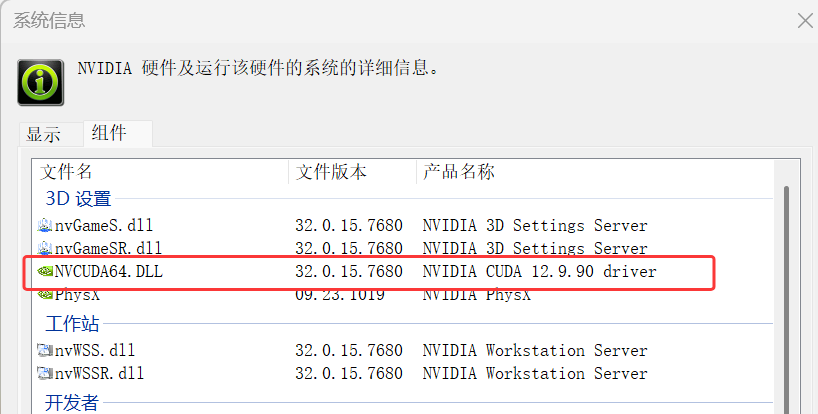The height and width of the screenshot is (414, 818).
Task: Click the NVCUDA64.DLL NVIDIA icon
Action: 45,271
